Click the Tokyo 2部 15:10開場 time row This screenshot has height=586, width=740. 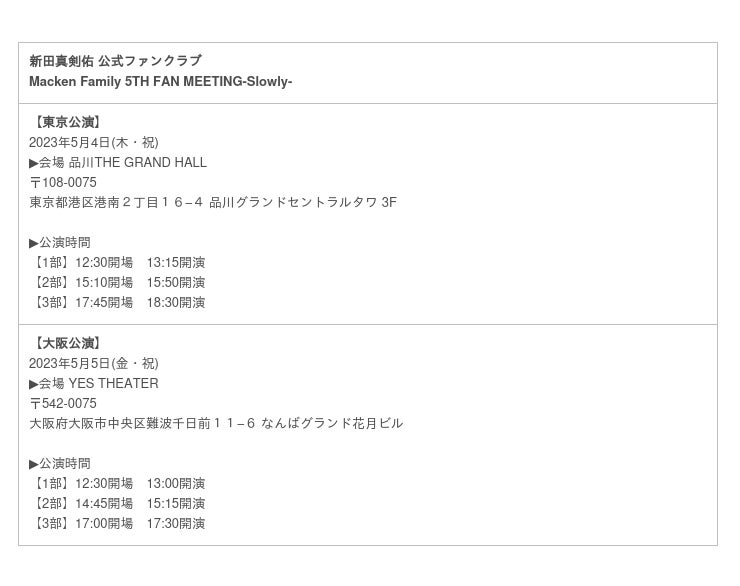click(117, 282)
